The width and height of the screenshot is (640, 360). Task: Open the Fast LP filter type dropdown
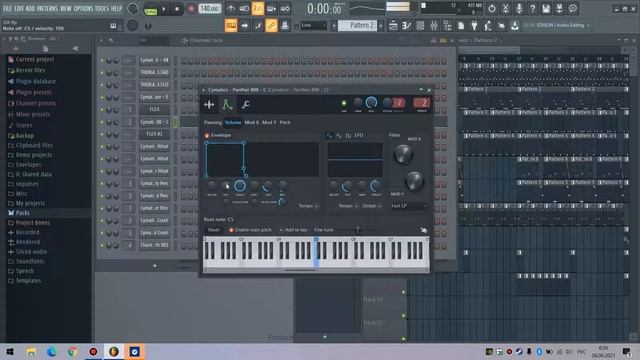409,206
